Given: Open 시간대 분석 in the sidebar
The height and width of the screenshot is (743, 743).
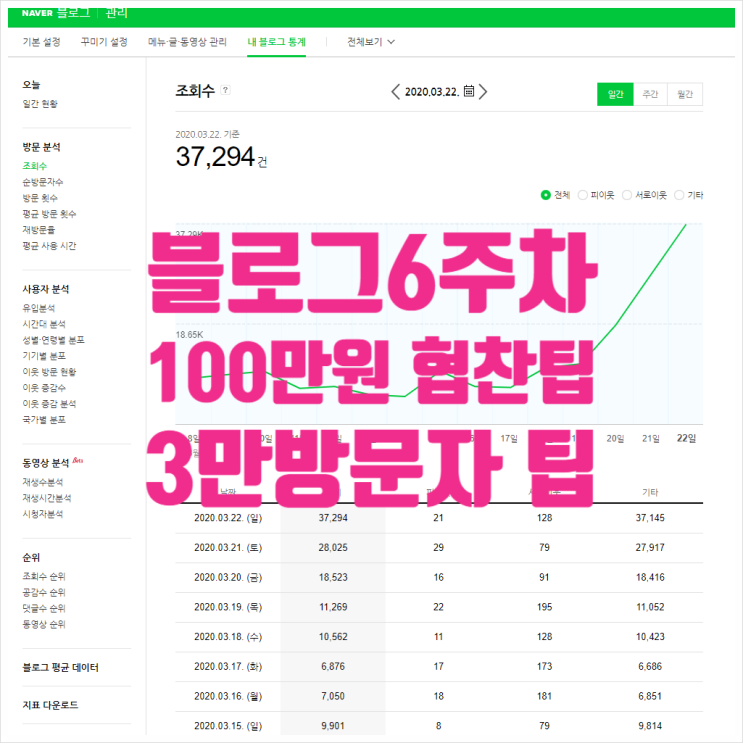Looking at the screenshot, I should (x=44, y=324).
